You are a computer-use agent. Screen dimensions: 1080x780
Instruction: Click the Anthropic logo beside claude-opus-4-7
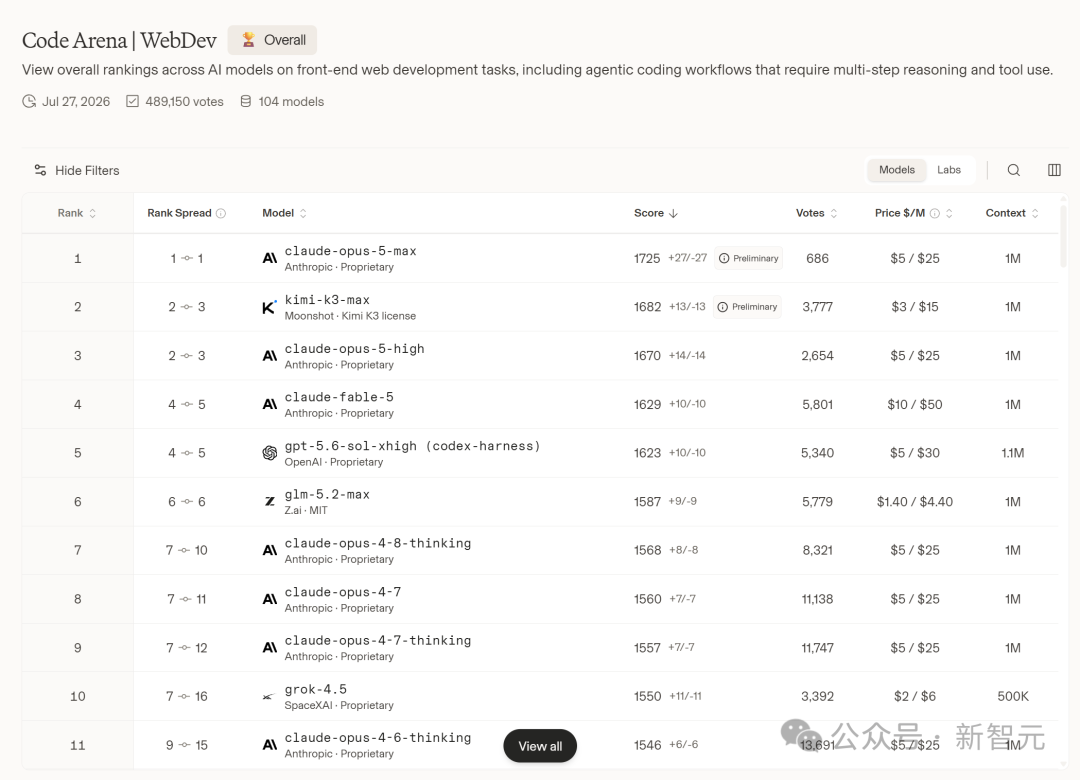click(270, 599)
